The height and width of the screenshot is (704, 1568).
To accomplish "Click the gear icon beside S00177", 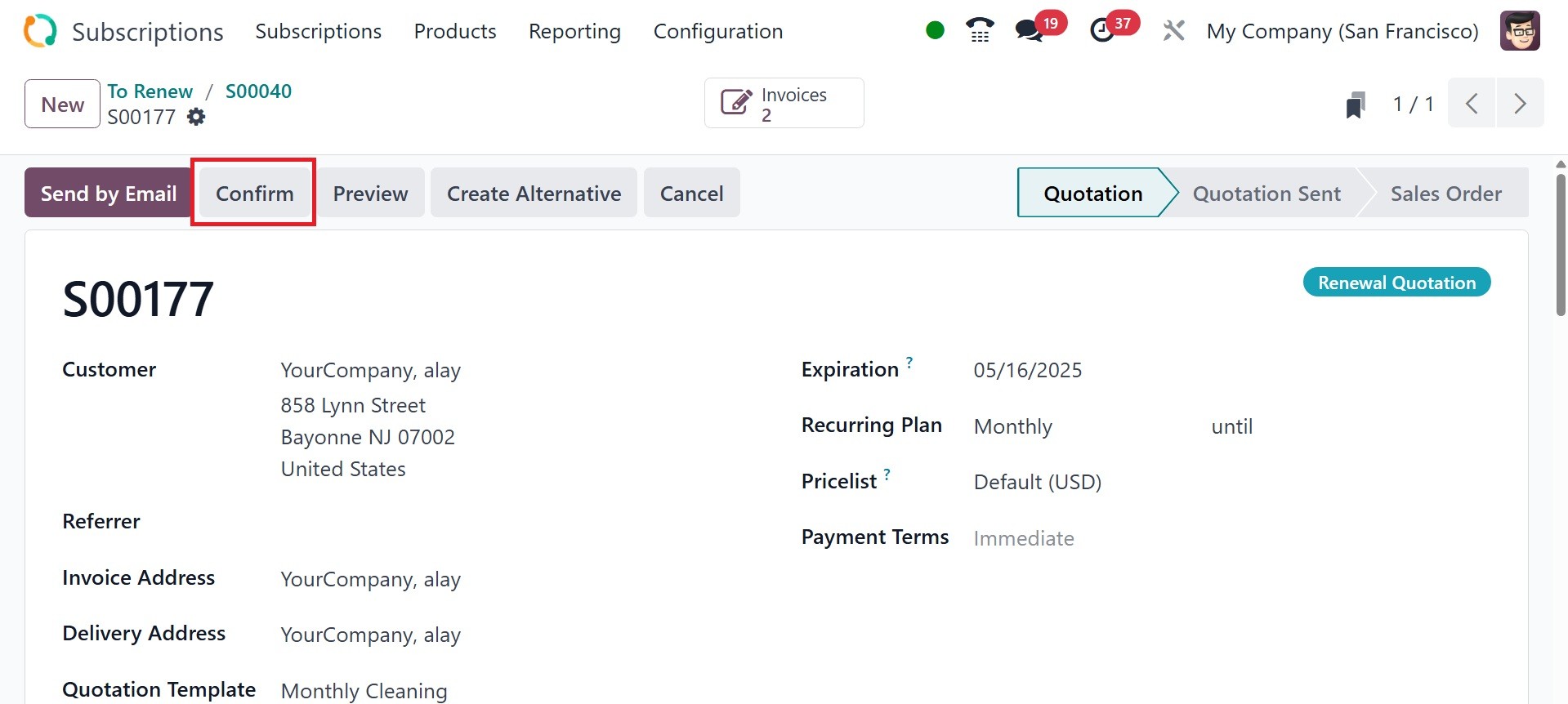I will point(196,117).
